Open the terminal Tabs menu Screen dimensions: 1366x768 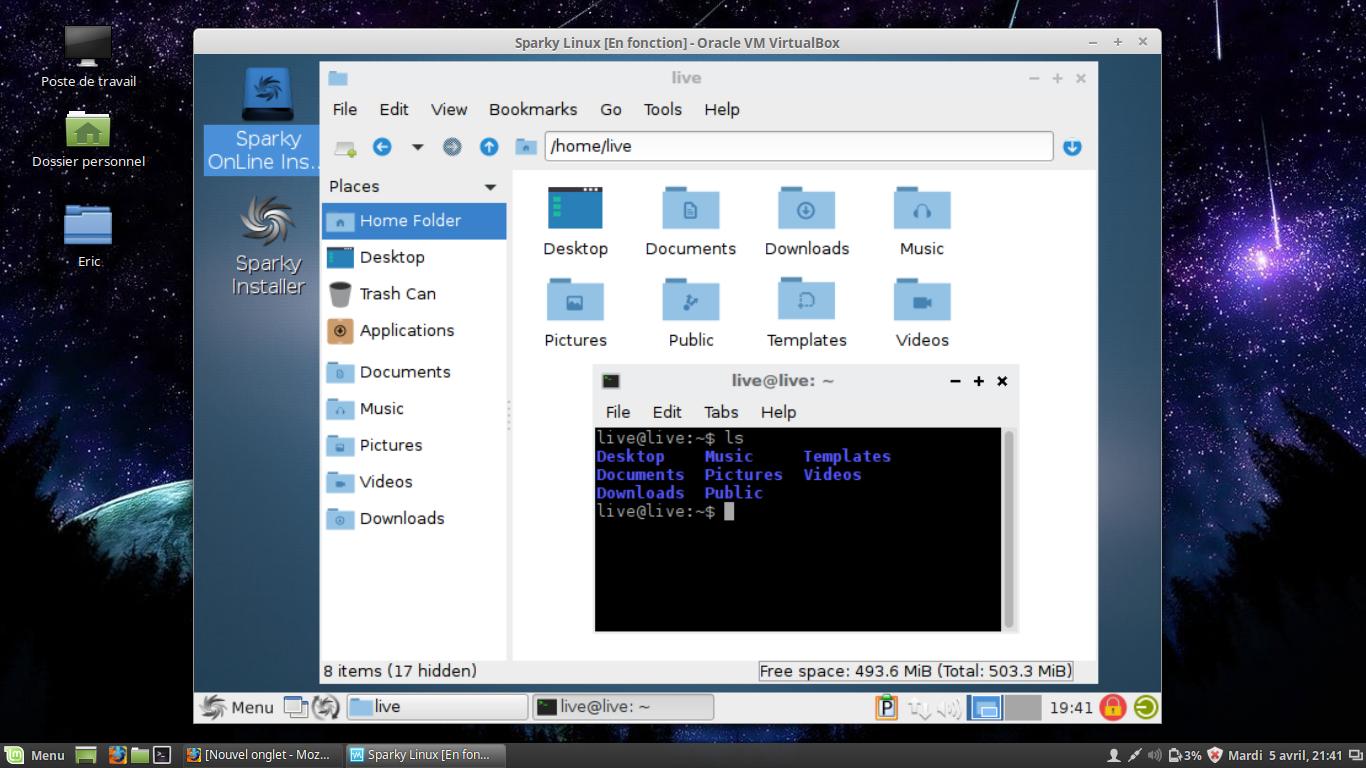[721, 412]
